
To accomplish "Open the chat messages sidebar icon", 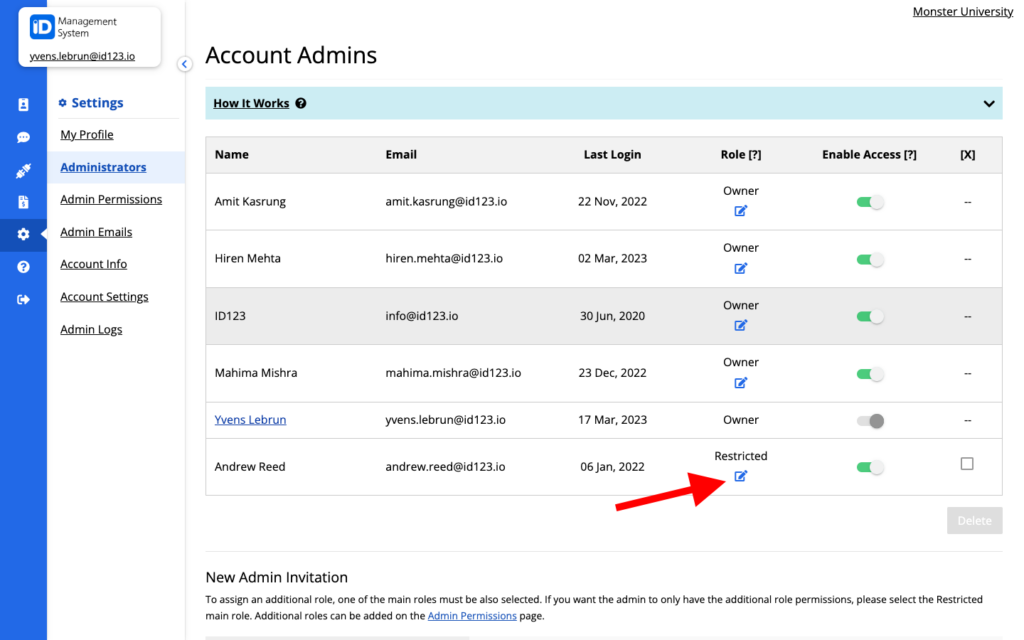I will (23, 137).
